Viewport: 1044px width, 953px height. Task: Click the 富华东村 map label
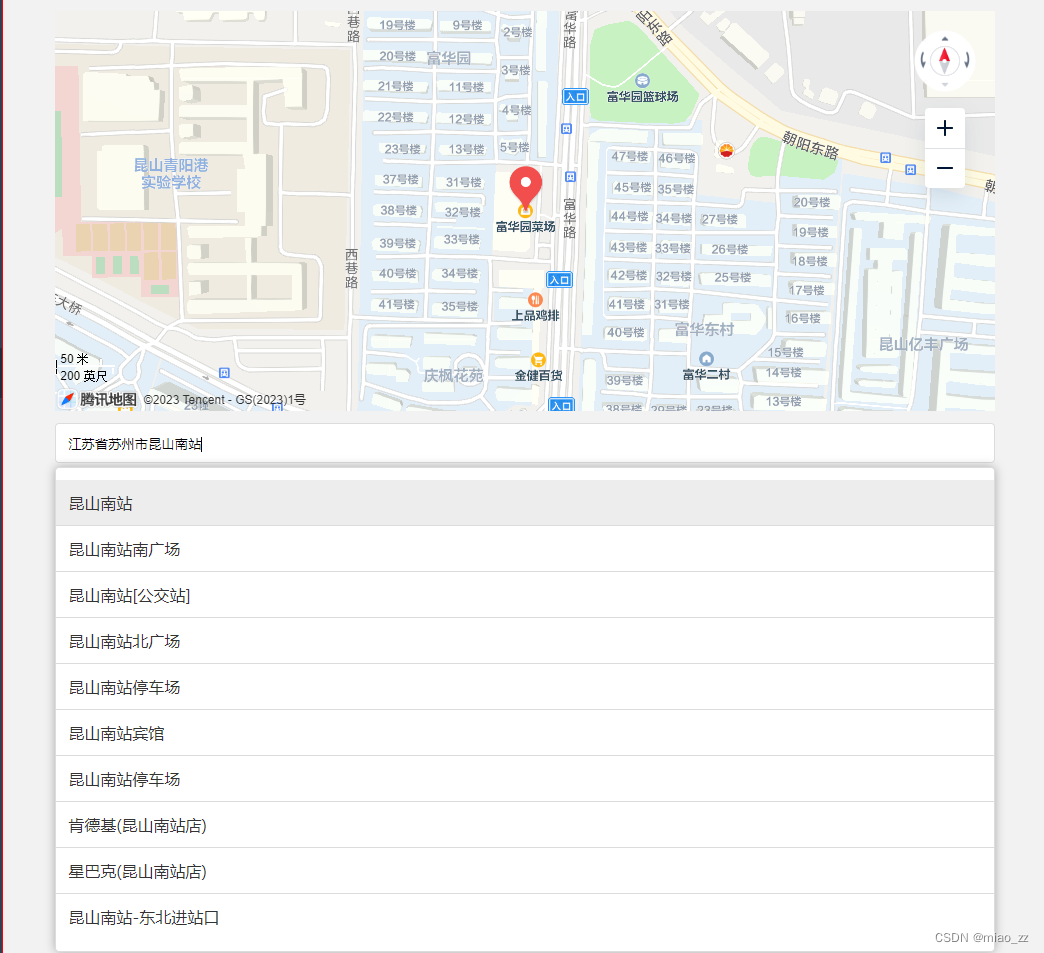coord(704,330)
